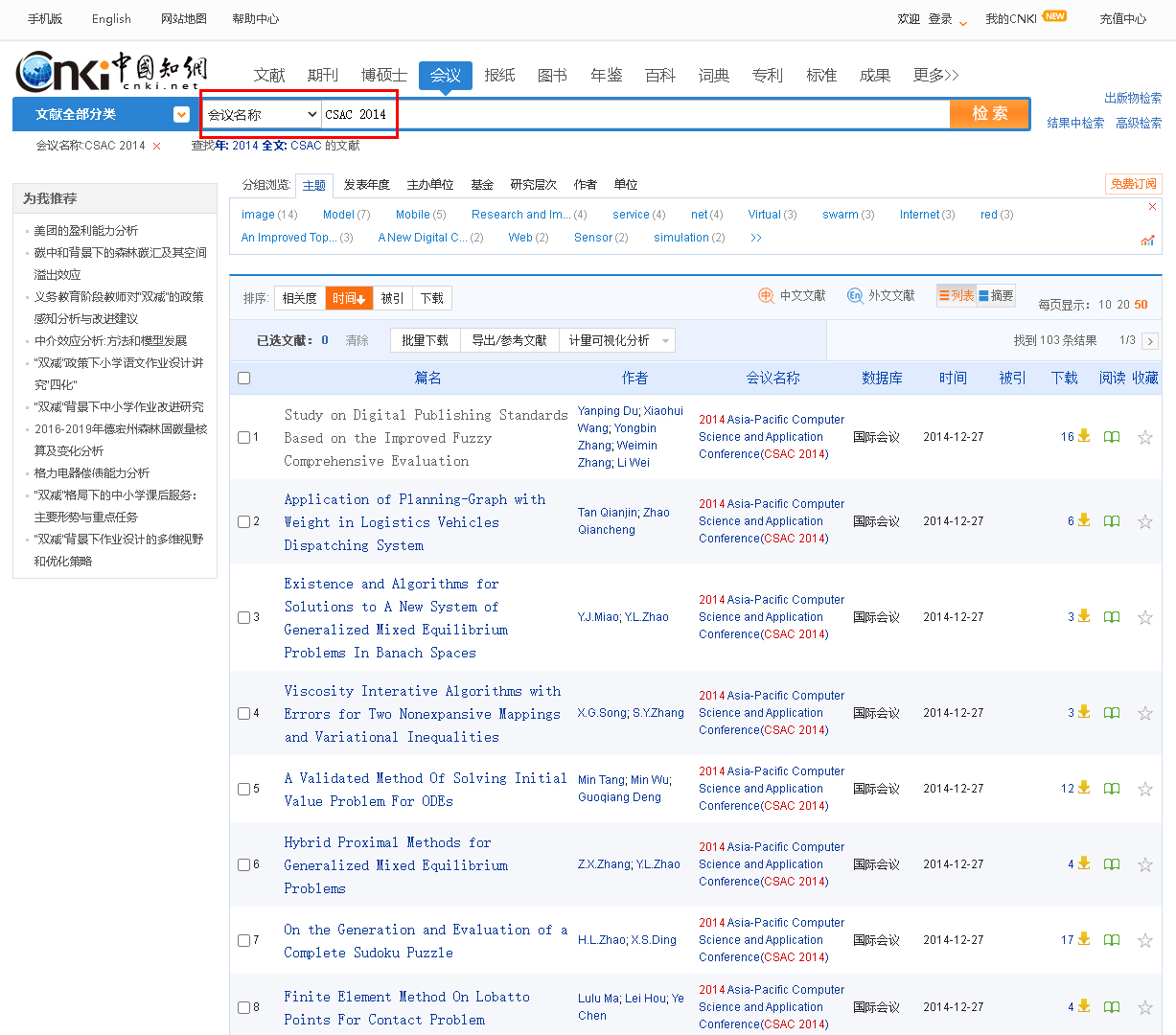The image size is (1176, 1035).
Task: Open the 会议 navigation tab
Action: point(446,75)
